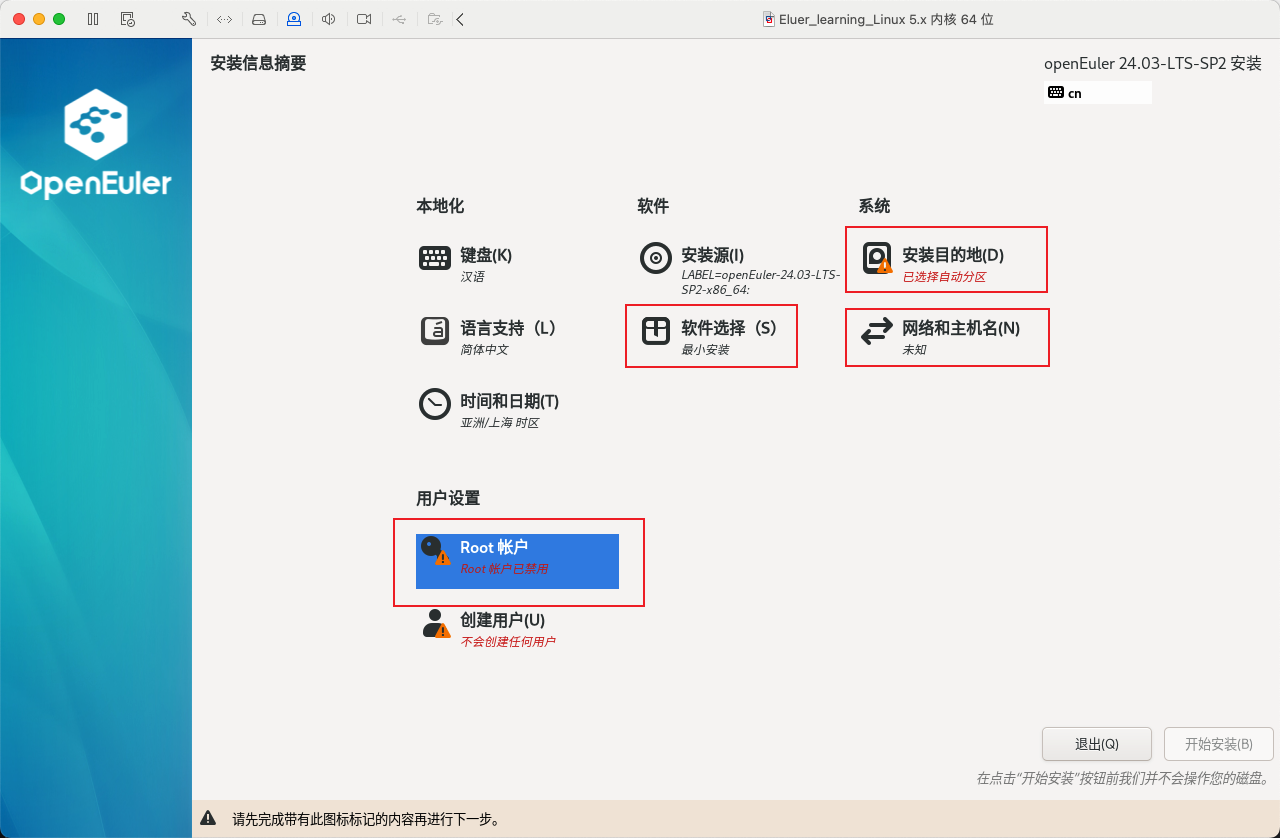Open the USB devices menu icon
Image resolution: width=1280 pixels, height=838 pixels.
click(399, 18)
